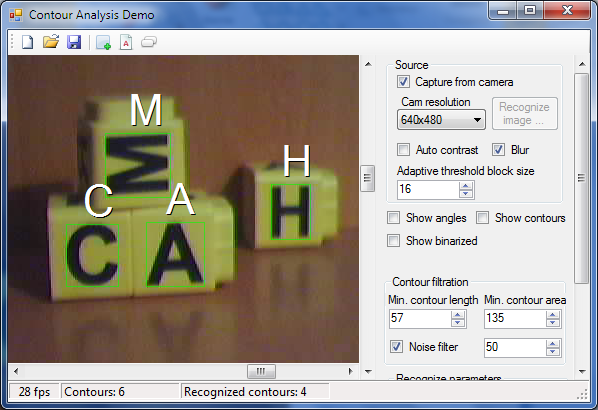
Task: Decrease Min. contour area with down arrow
Action: (553, 323)
